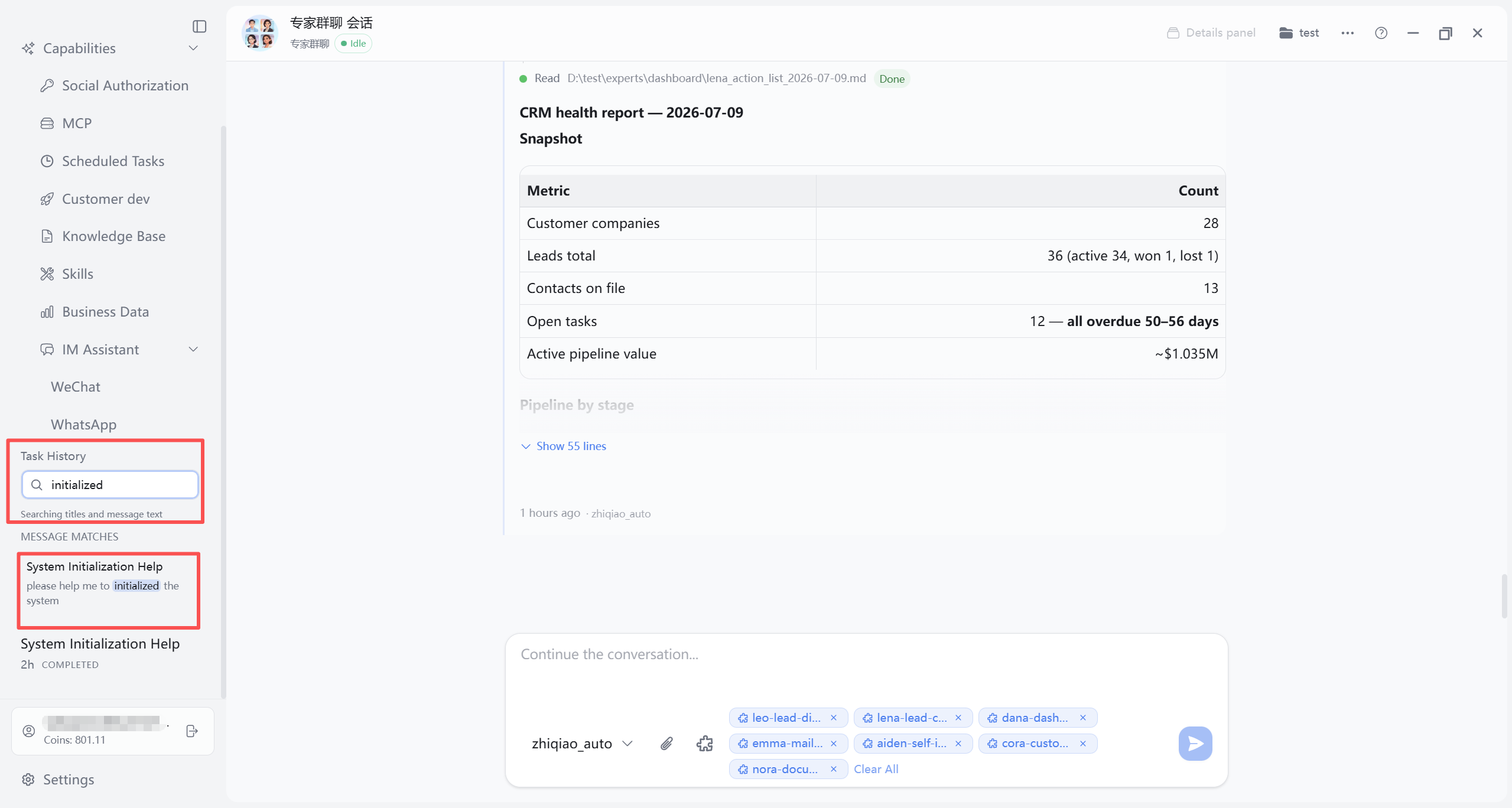Remove the emma-mail... skill chip

(834, 744)
